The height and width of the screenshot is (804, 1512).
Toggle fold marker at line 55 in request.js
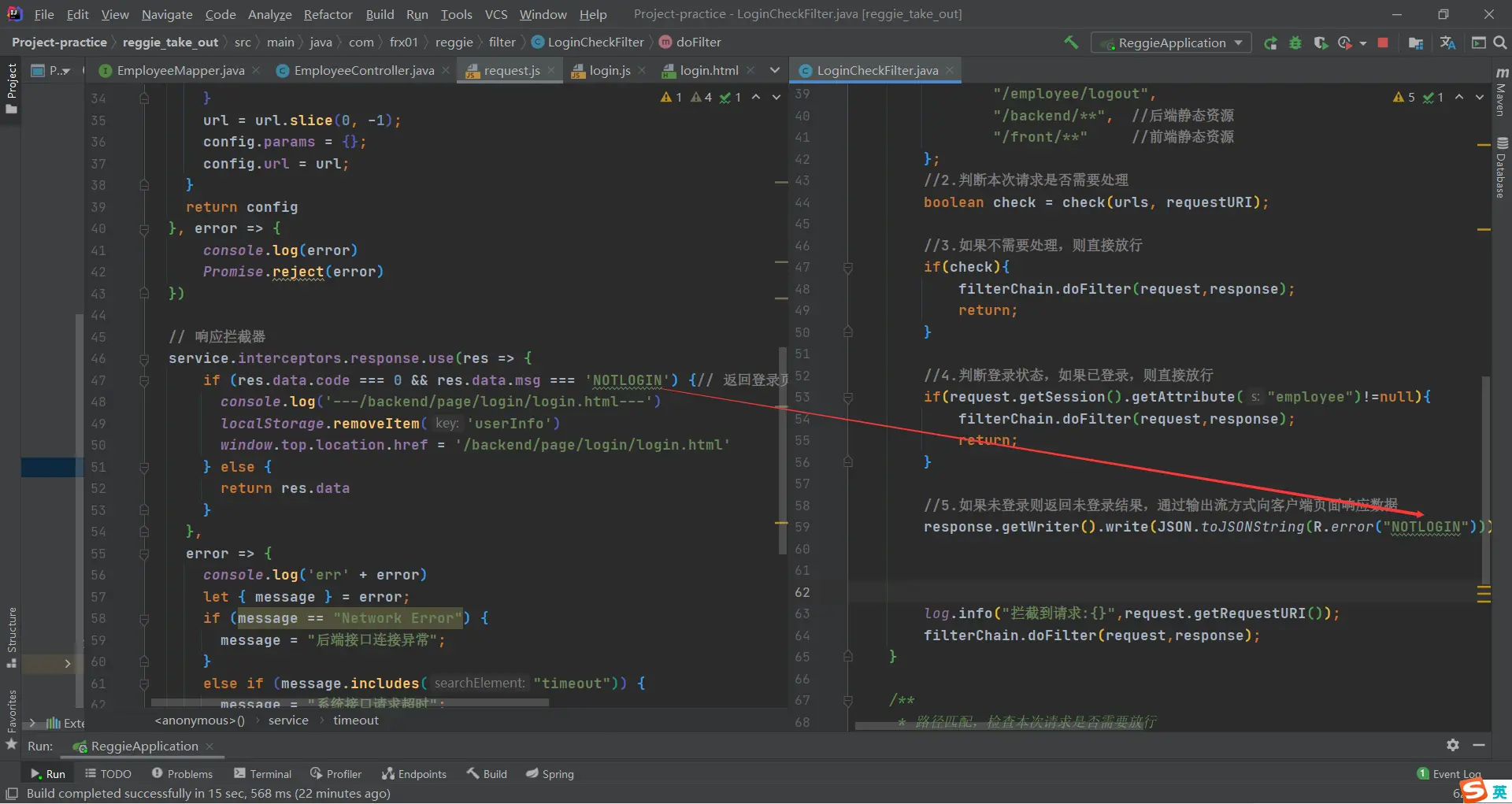click(x=144, y=554)
